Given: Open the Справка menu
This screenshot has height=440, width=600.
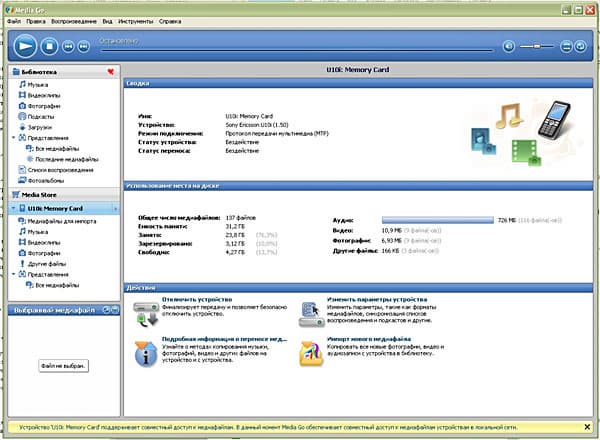Looking at the screenshot, I should point(170,21).
